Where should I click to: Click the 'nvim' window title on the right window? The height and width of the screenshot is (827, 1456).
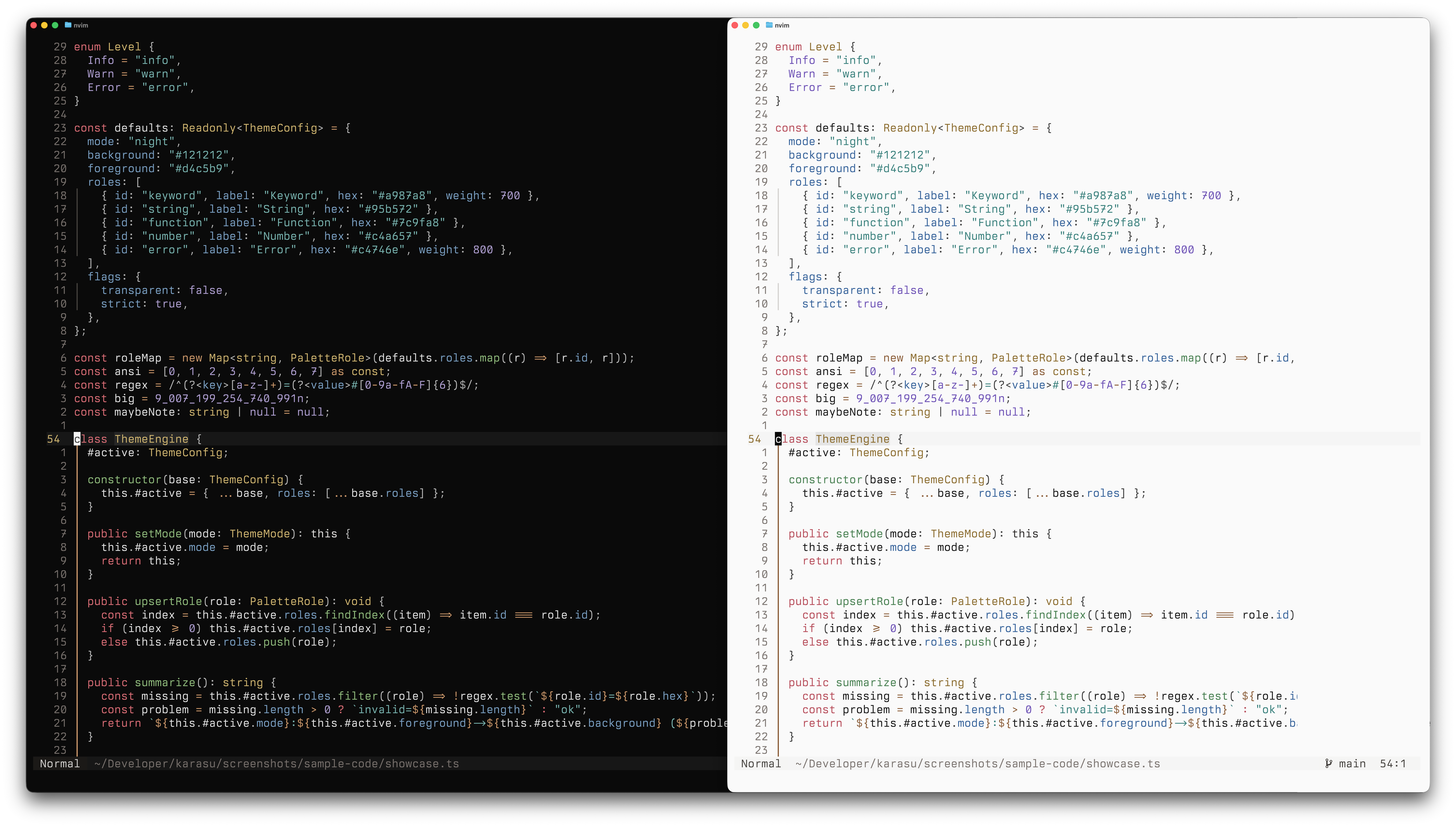783,25
